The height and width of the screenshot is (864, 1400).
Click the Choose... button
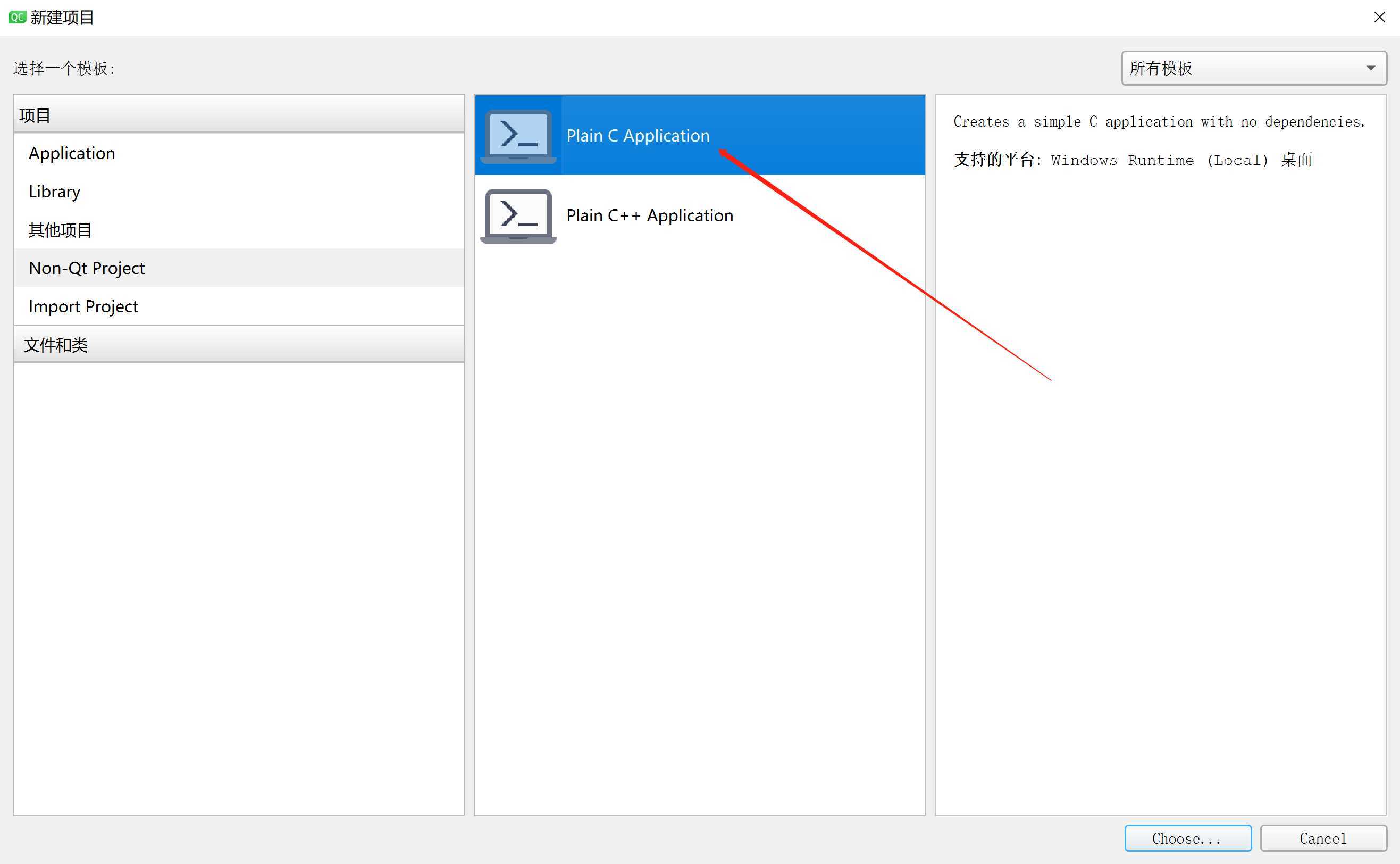[x=1188, y=838]
